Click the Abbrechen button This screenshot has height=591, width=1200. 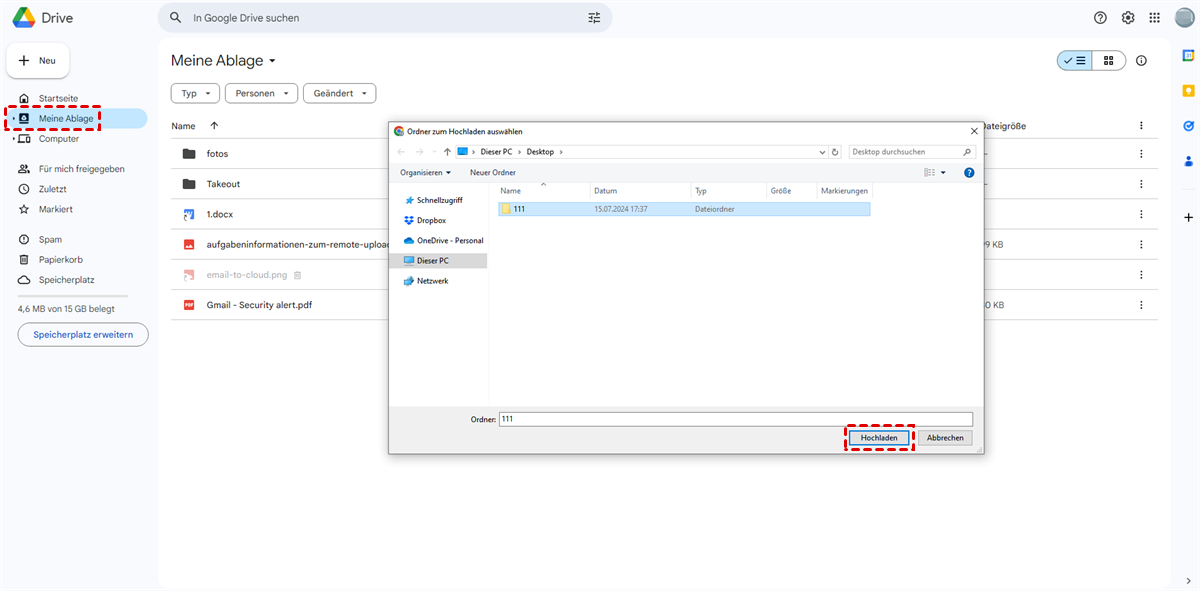[945, 438]
